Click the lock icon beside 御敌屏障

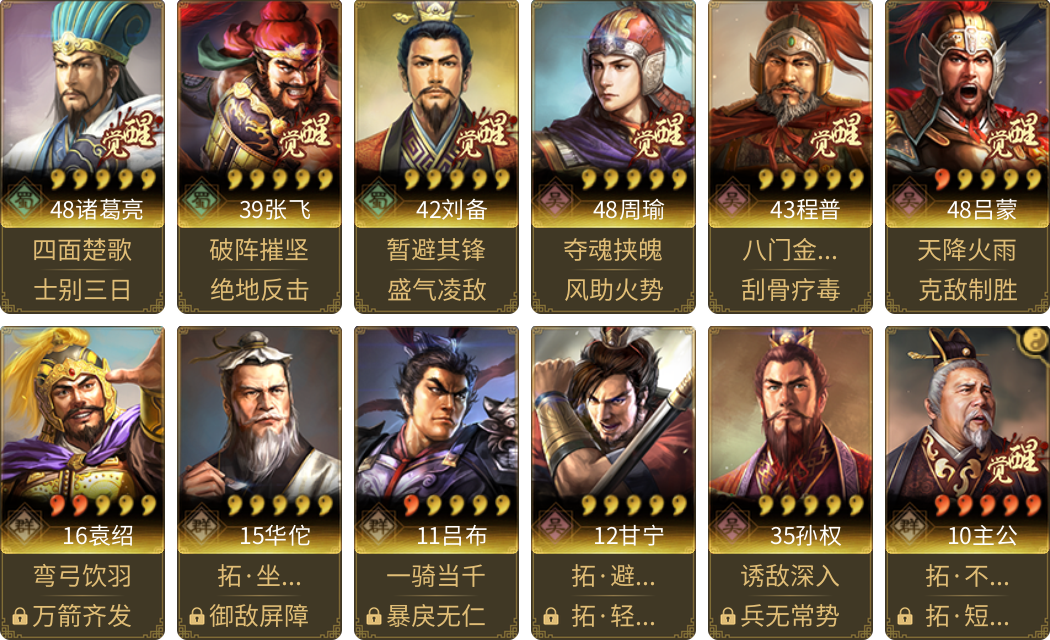197,616
